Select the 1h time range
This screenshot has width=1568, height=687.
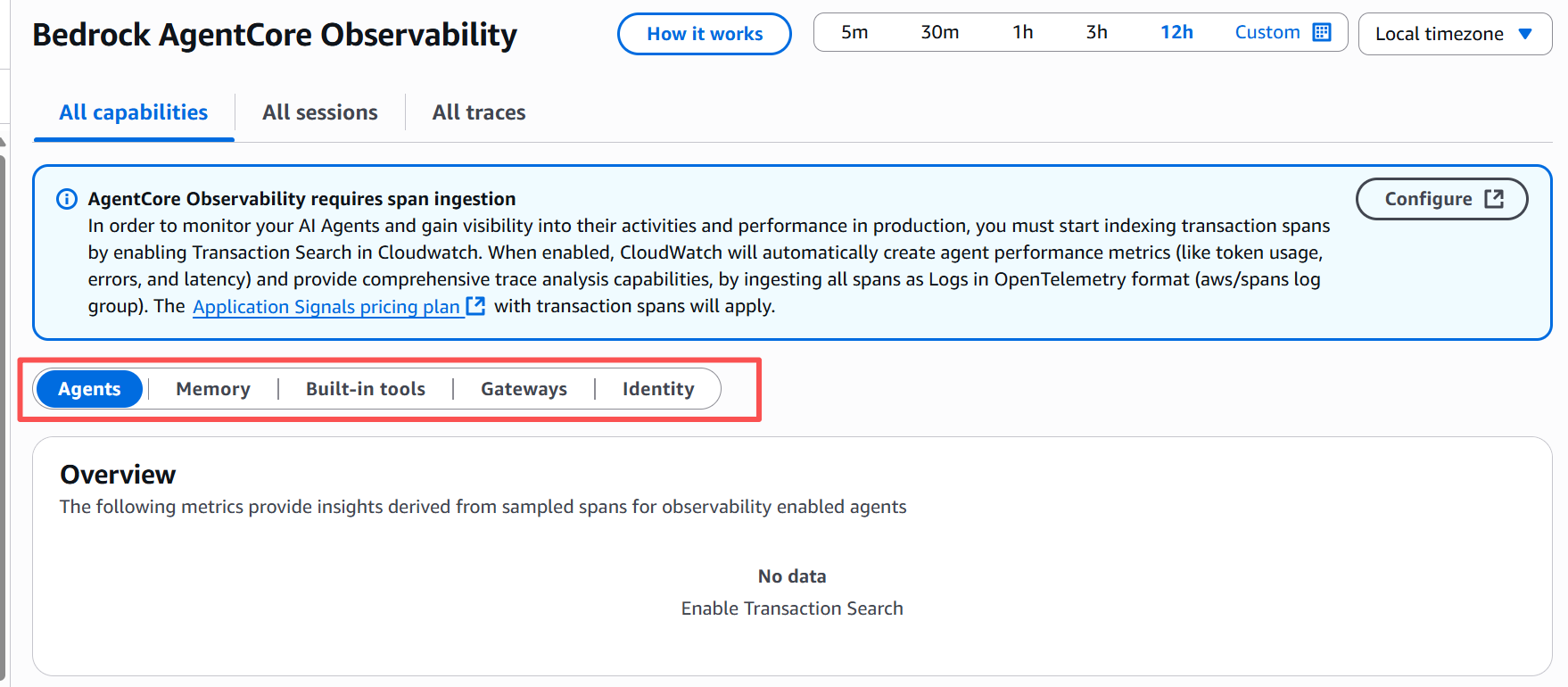pyautogui.click(x=1023, y=32)
